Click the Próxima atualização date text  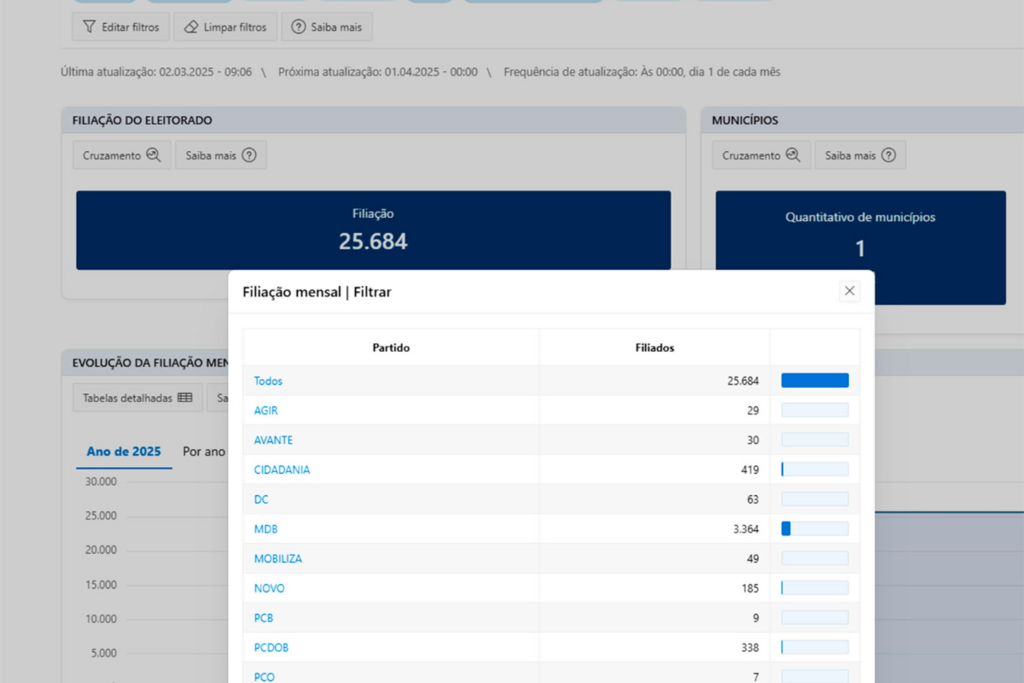point(377,72)
